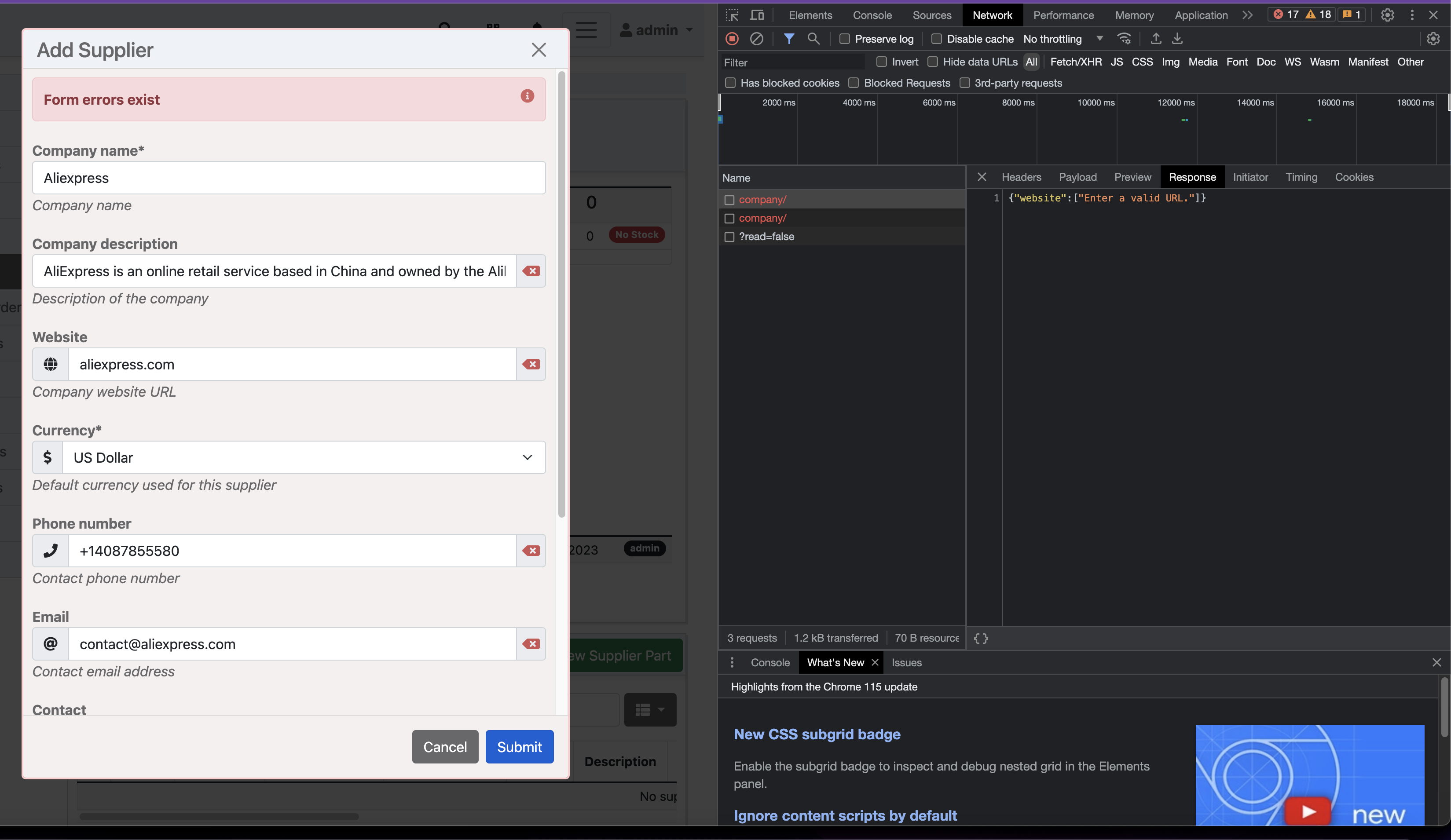1451x840 pixels.
Task: Submit the Add Supplier form
Action: point(519,747)
